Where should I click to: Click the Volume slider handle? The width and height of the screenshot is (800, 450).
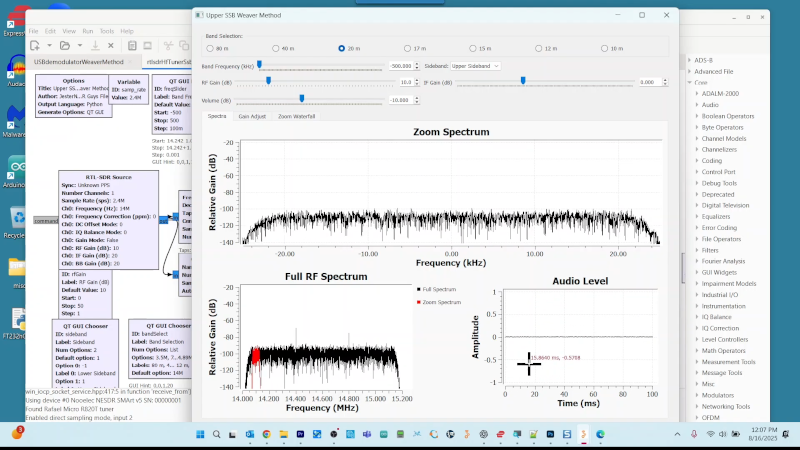pos(302,99)
